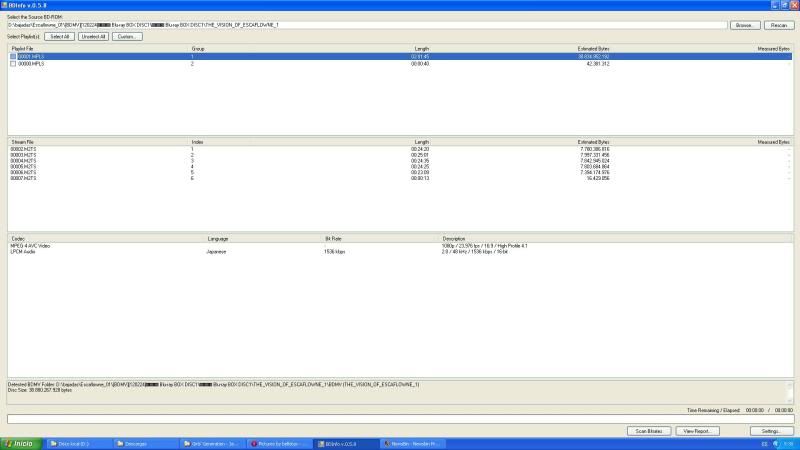Select the MPEG-4 AVC Video codec row

coord(31,245)
